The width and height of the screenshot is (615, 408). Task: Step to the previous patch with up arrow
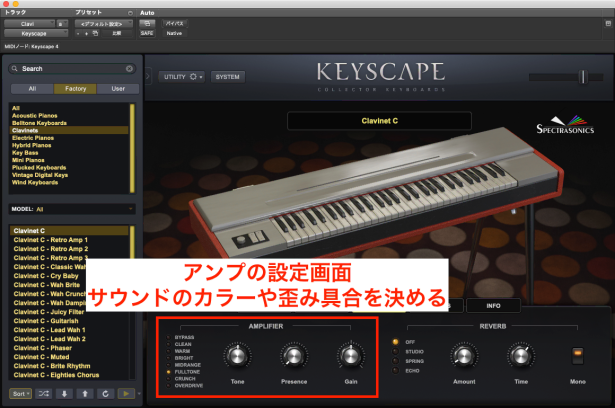click(x=85, y=393)
